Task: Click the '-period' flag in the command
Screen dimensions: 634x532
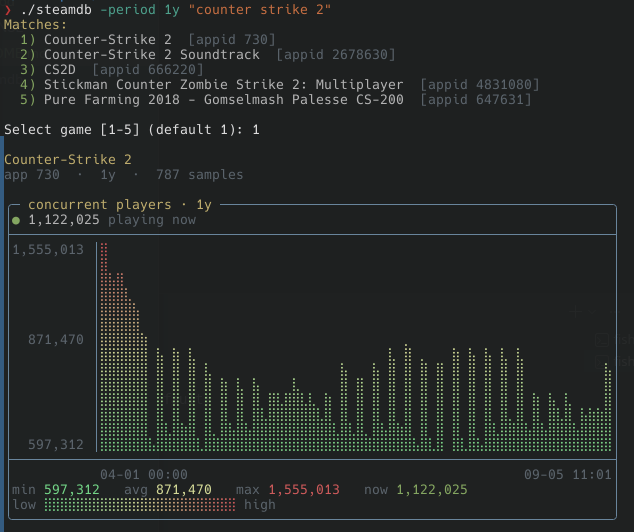Action: pos(128,9)
